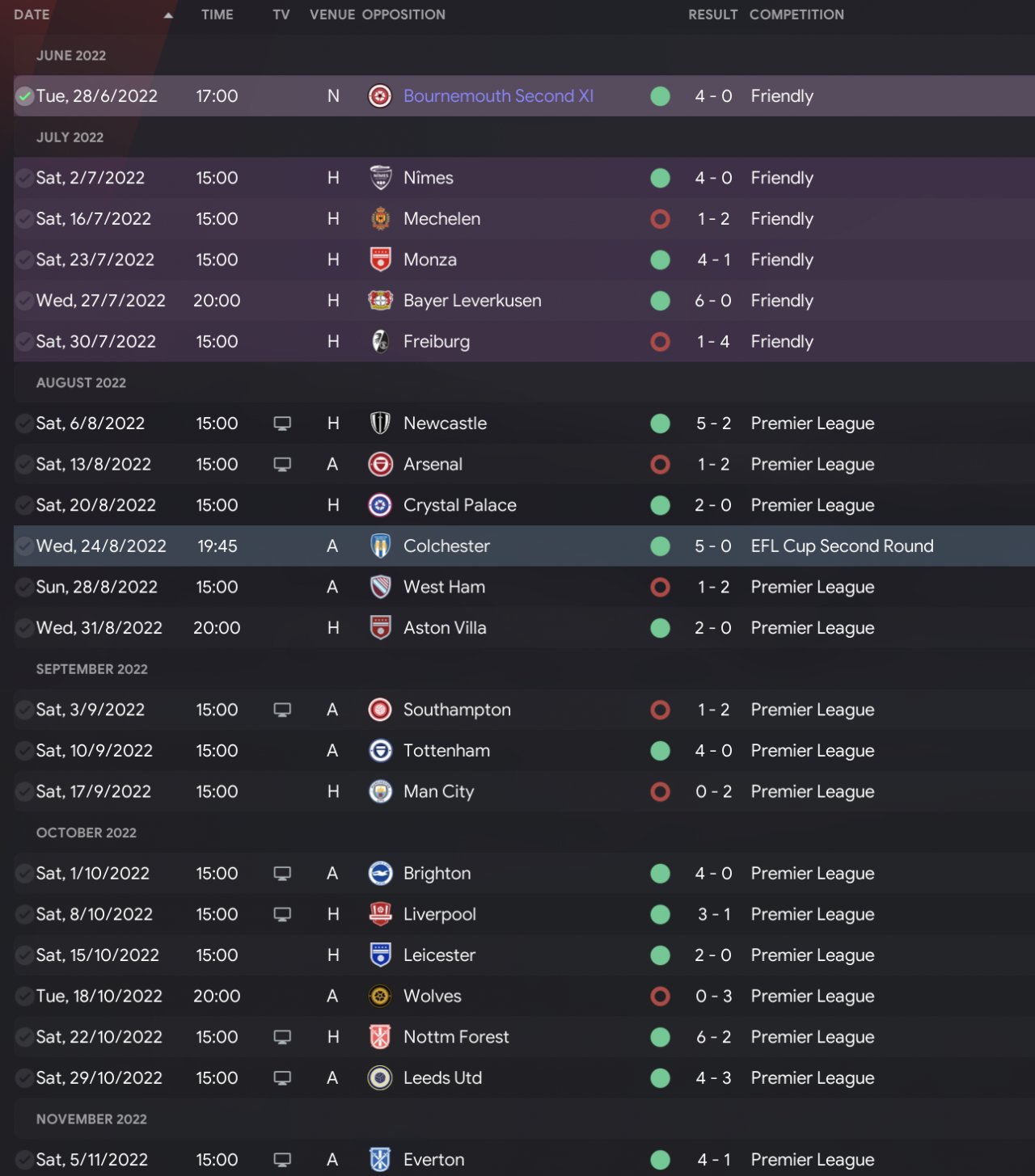Toggle the checkmark beside the Colchester match
1035x1176 pixels.
pos(24,546)
